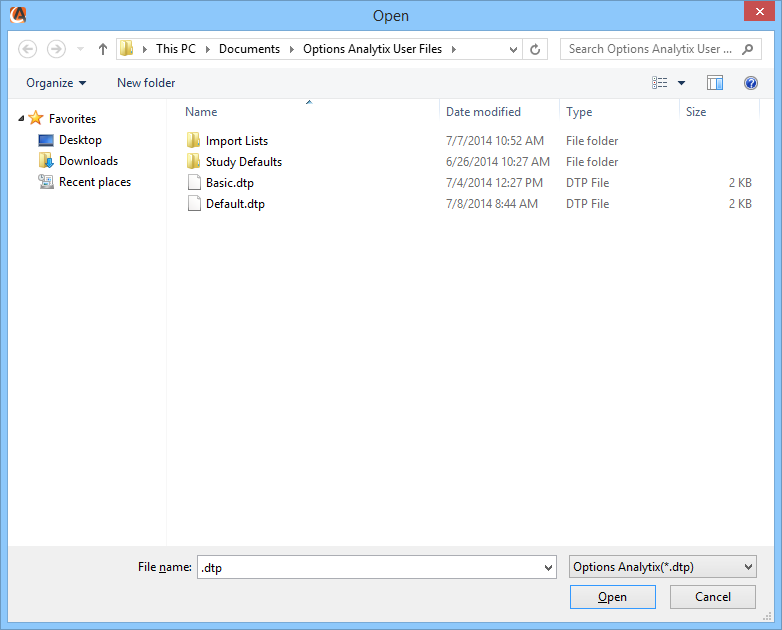Screen dimensions: 782x630
Task: Click the Options Analytix app icon in title bar
Action: point(18,15)
